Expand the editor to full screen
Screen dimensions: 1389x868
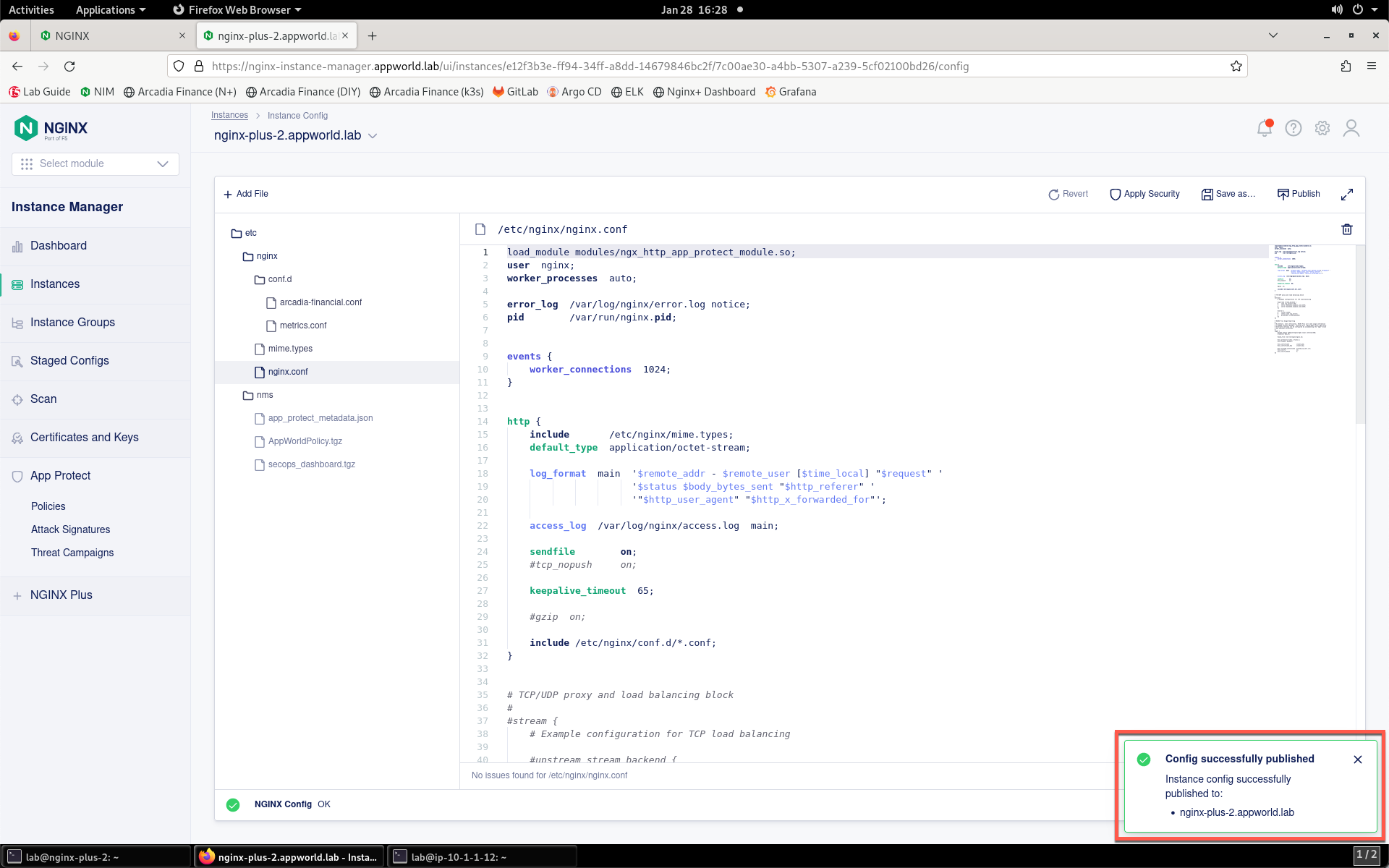(x=1347, y=195)
